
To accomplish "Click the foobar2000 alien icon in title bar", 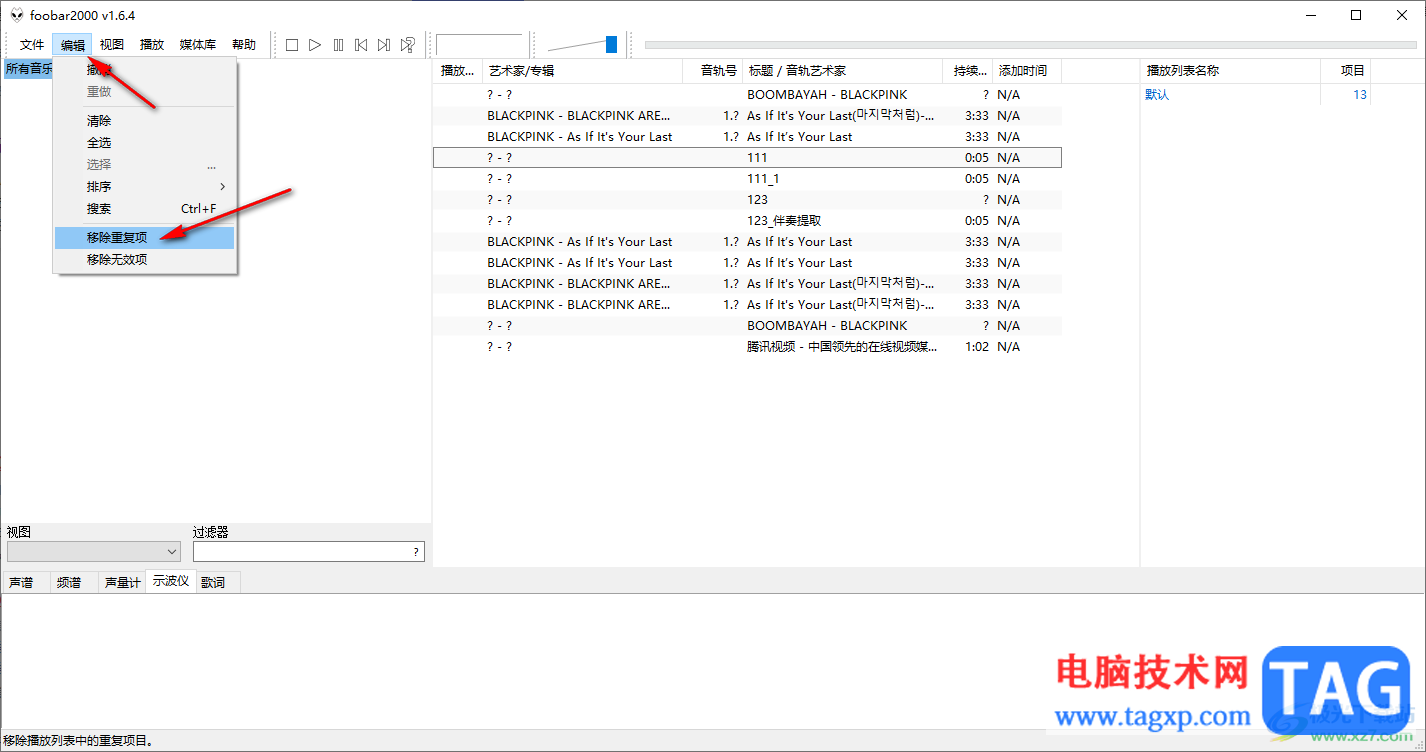I will [x=16, y=15].
